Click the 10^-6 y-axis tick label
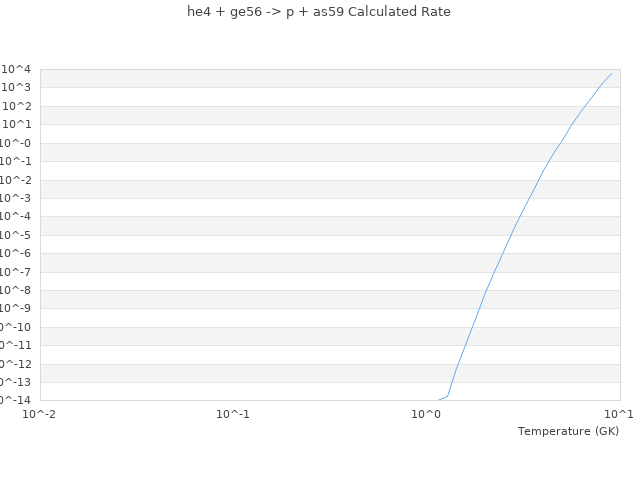This screenshot has width=640, height=480. pos(17,253)
